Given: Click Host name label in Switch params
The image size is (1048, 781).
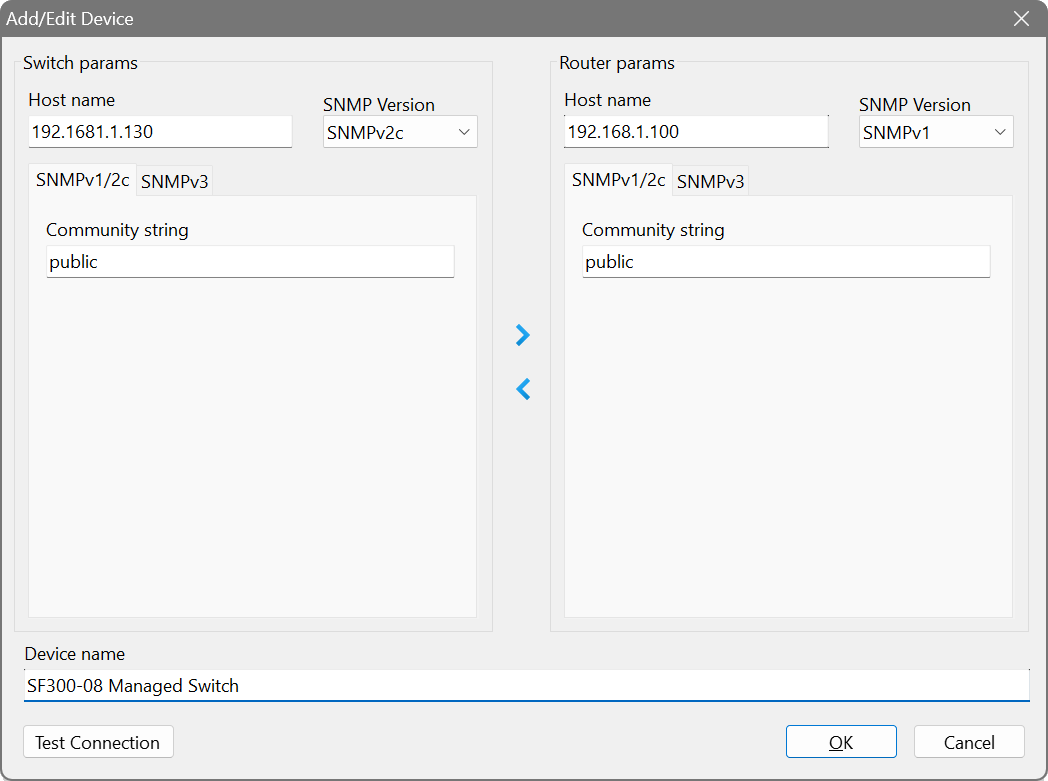Looking at the screenshot, I should [x=72, y=100].
